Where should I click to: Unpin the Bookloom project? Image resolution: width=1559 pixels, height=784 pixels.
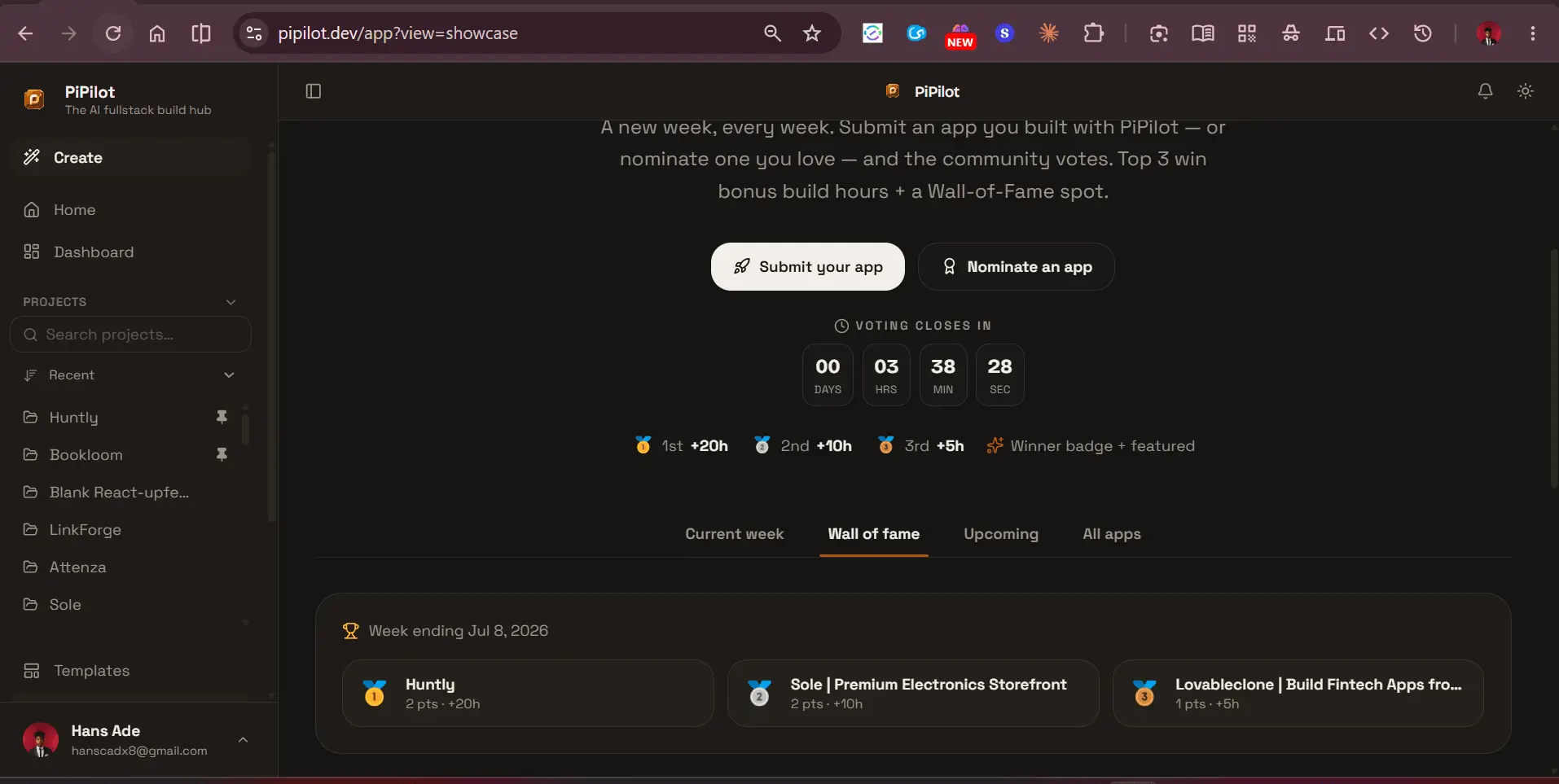pyautogui.click(x=222, y=454)
